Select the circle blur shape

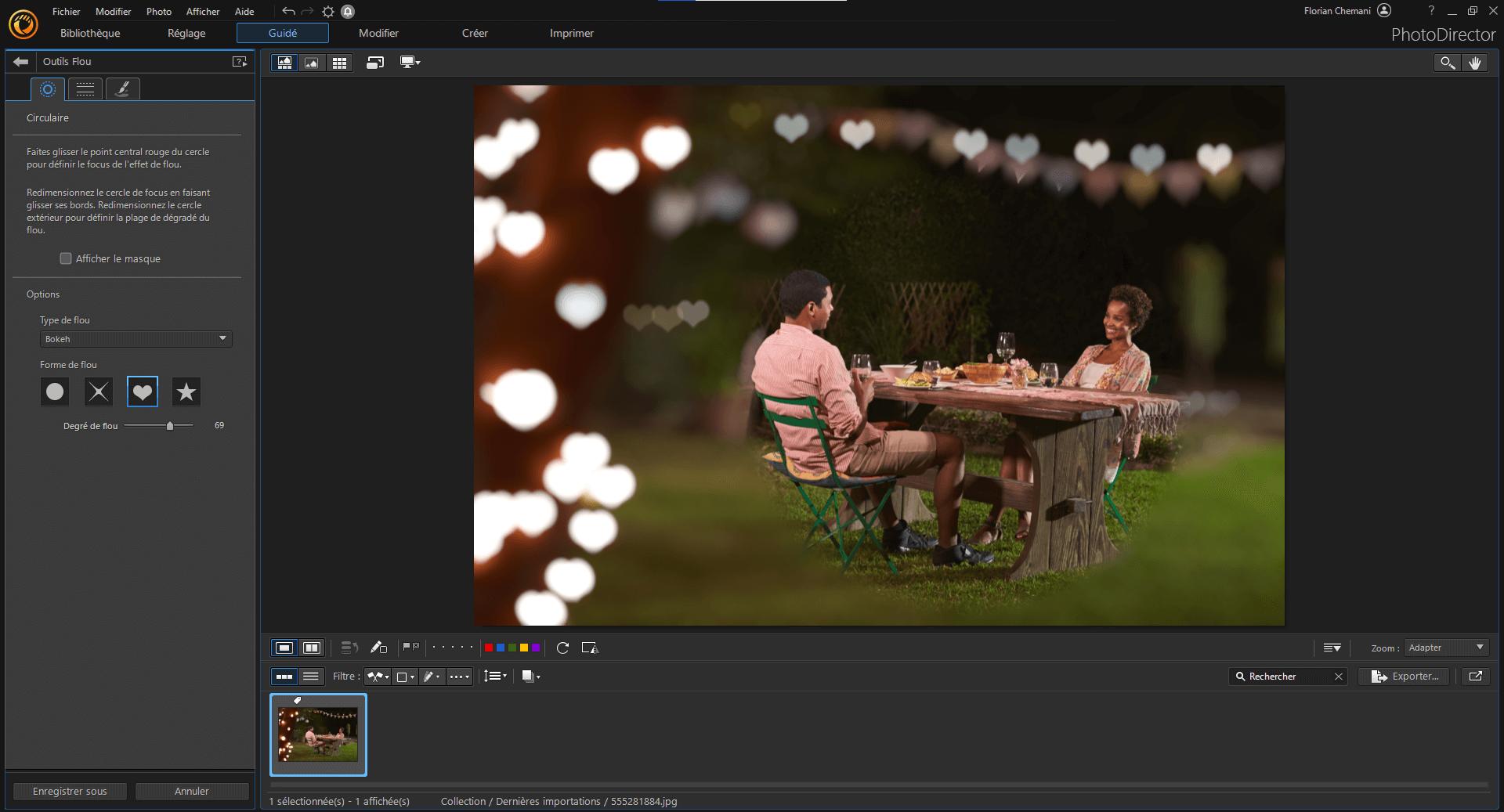tap(55, 392)
